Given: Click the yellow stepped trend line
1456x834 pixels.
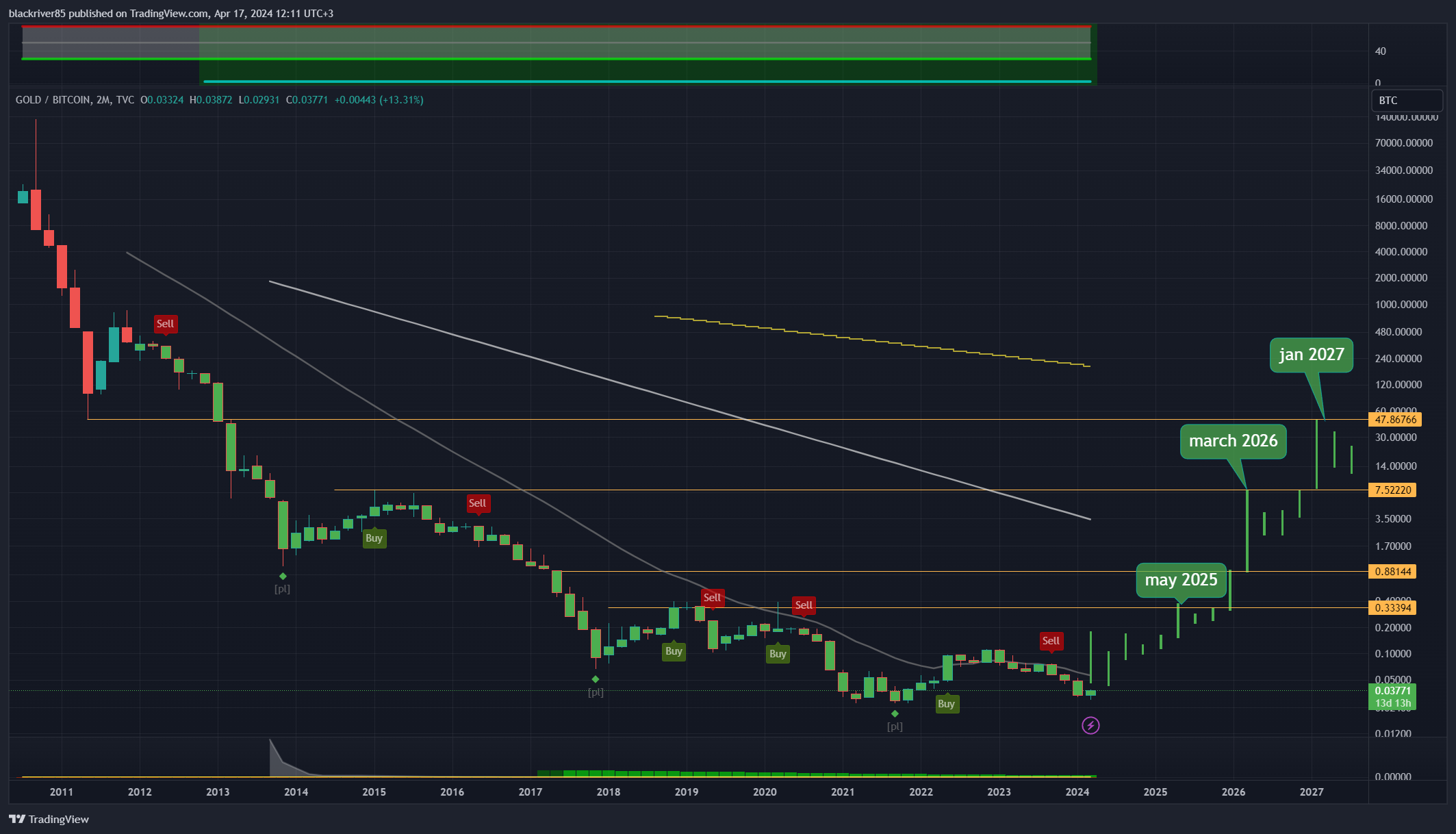Looking at the screenshot, I should [871, 340].
